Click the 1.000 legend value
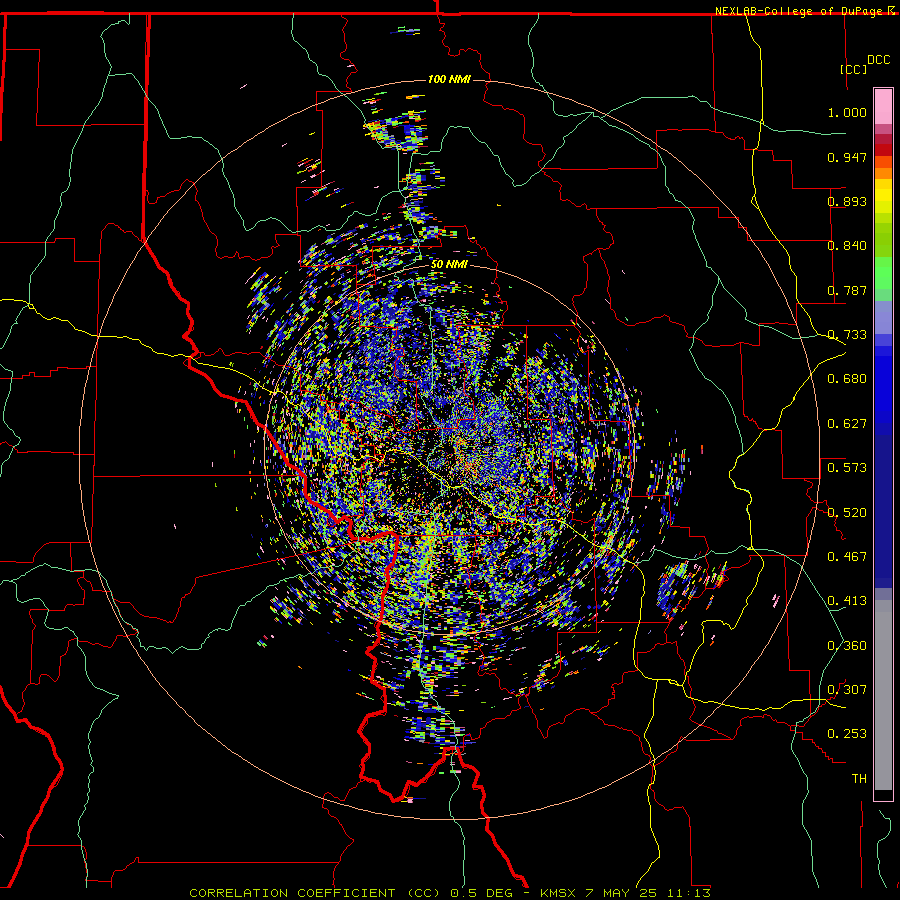Screen dimensions: 900x900 (x=847, y=112)
